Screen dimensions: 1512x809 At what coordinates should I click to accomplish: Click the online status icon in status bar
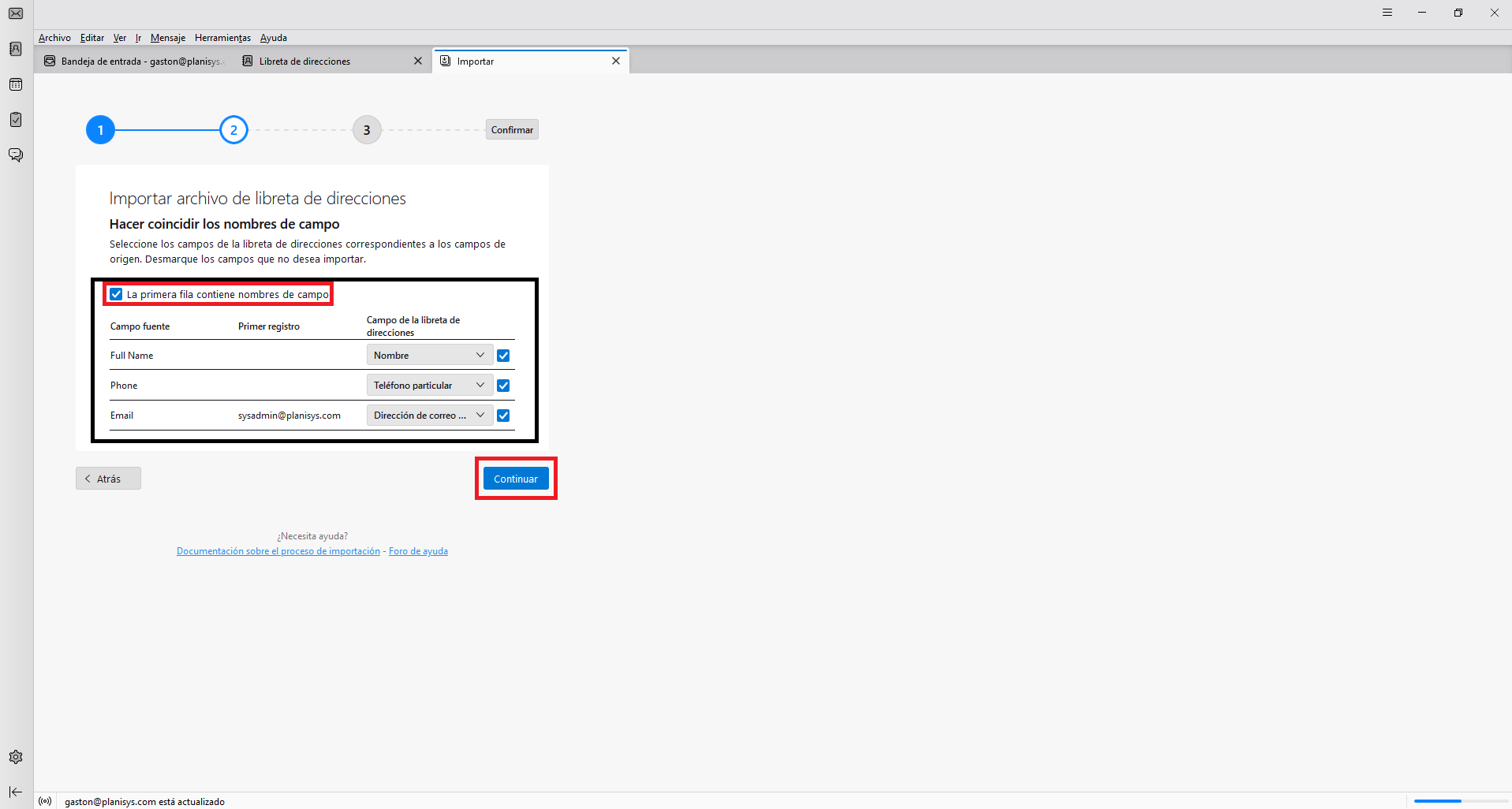coord(45,801)
